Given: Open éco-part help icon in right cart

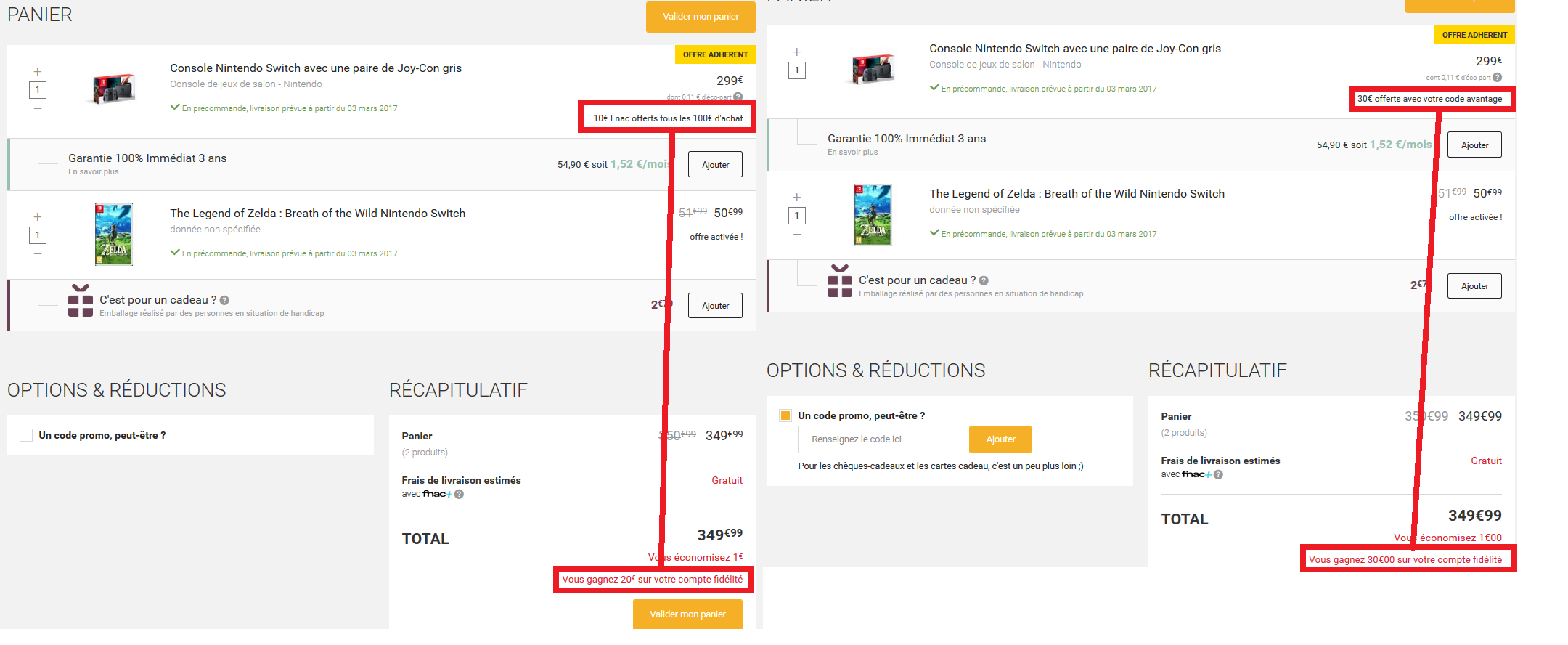Looking at the screenshot, I should click(x=1497, y=77).
